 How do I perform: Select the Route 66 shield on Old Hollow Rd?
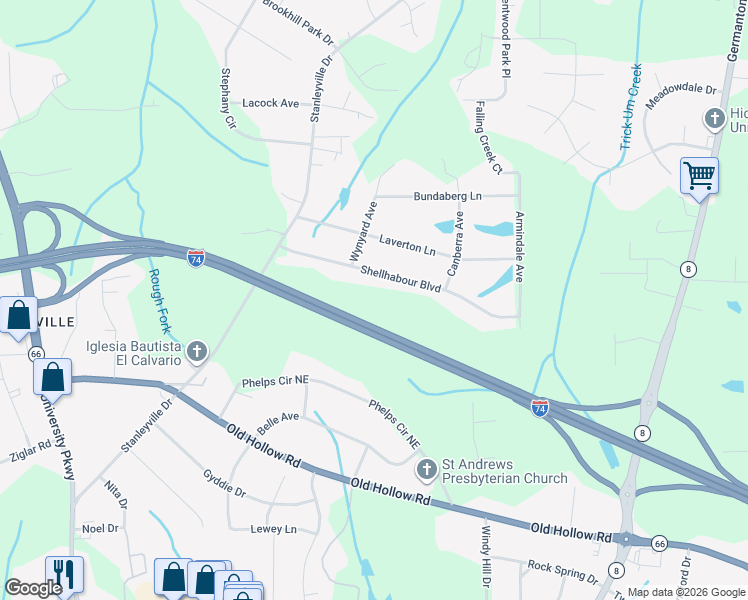660,544
